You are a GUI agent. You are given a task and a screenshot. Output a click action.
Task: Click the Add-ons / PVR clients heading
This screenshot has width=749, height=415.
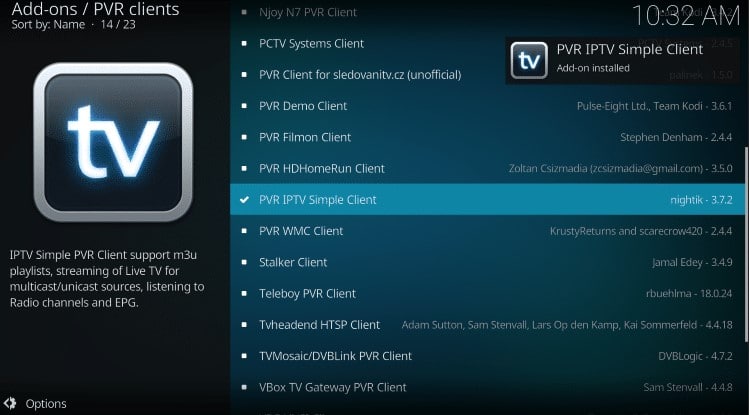pos(96,9)
